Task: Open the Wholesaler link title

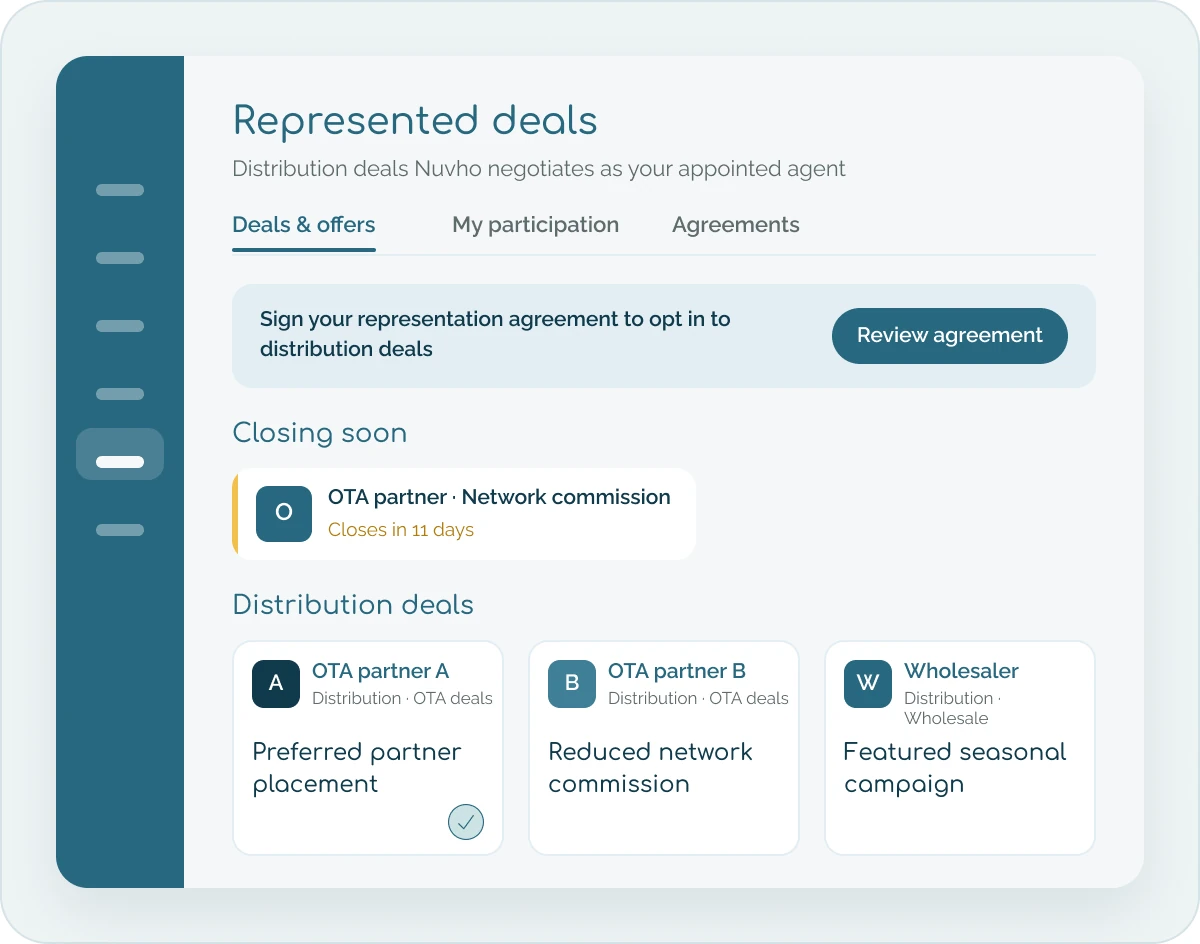Action: tap(961, 671)
